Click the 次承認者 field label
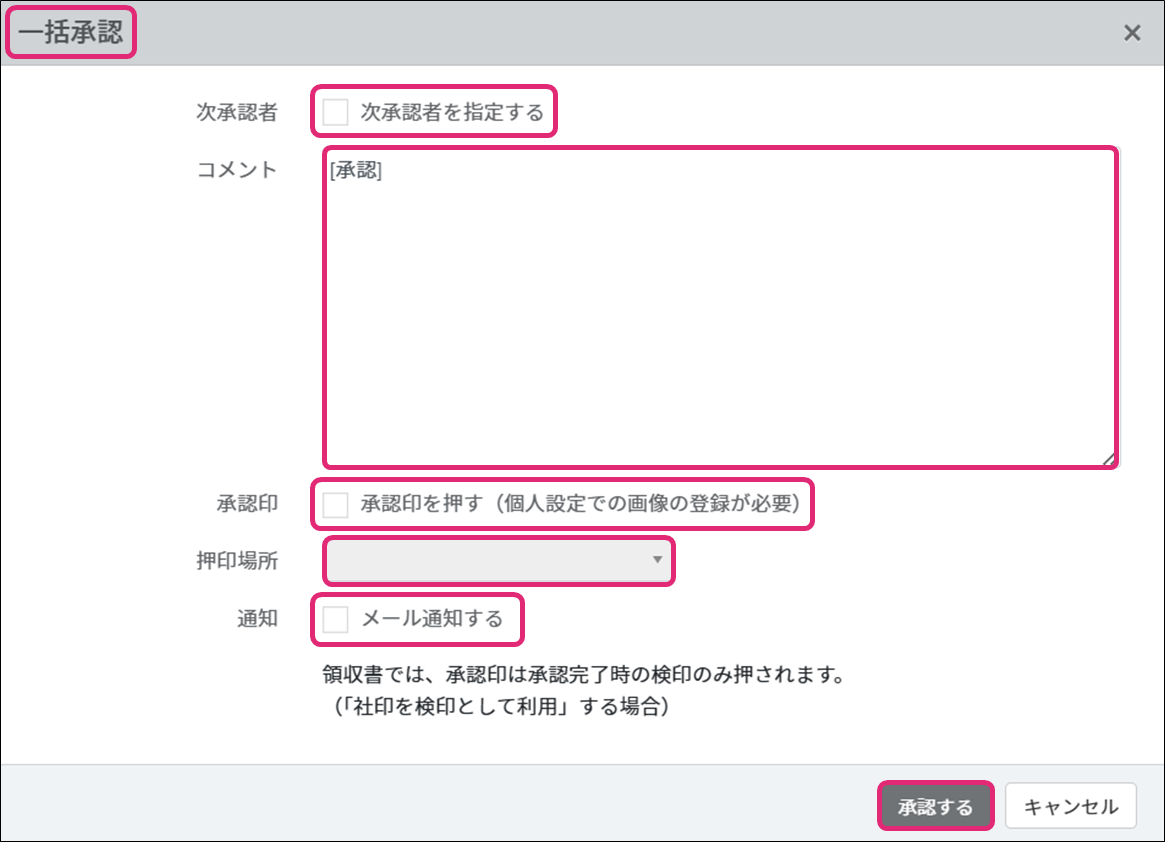1165x842 pixels. (x=237, y=112)
